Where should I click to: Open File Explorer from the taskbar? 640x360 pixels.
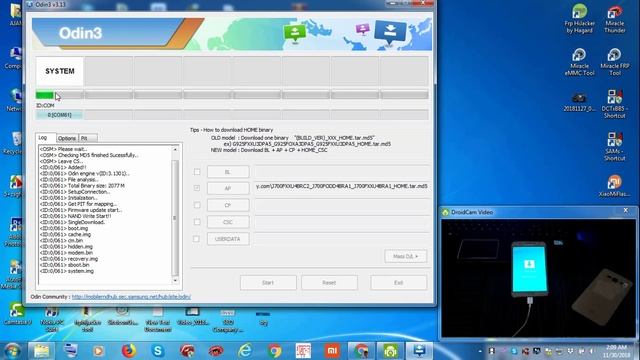(x=41, y=351)
